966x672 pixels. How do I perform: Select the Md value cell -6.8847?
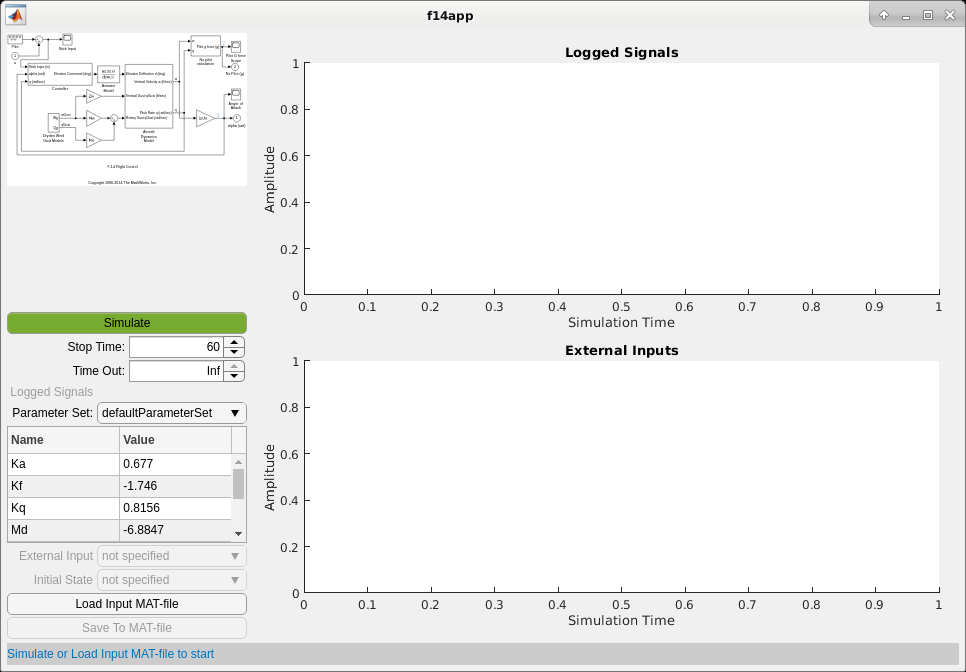[176, 530]
